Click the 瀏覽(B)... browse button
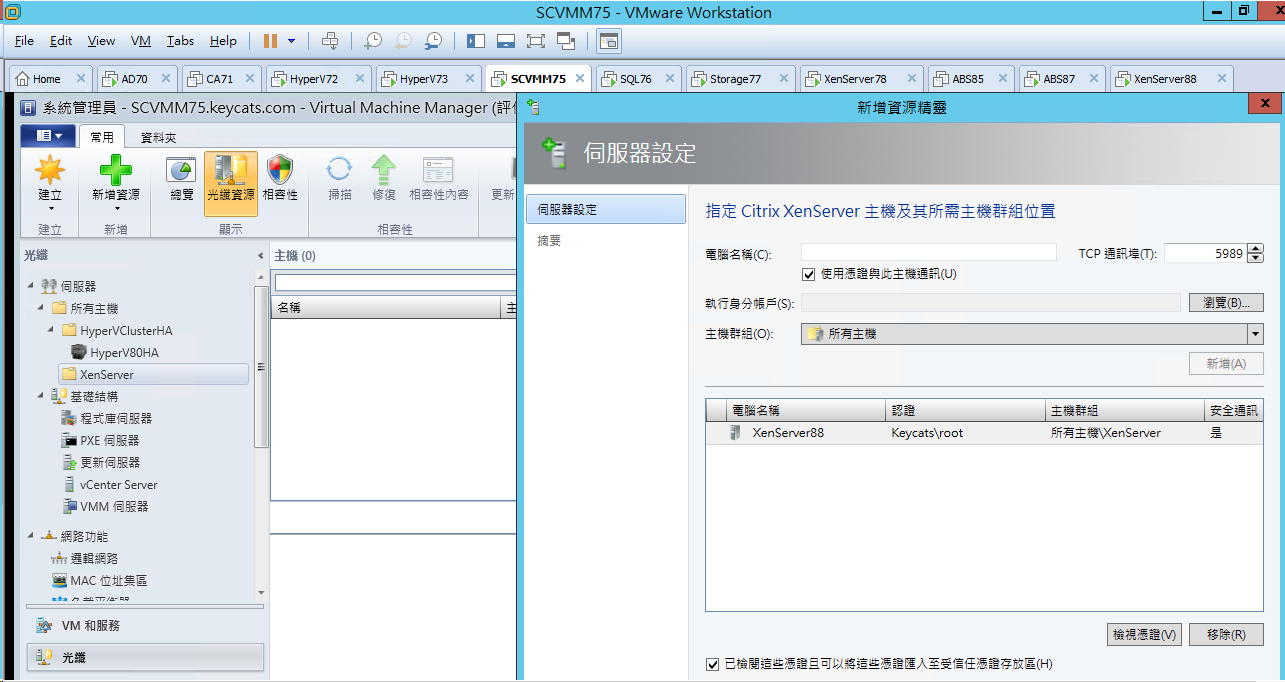This screenshot has width=1285, height=682. (x=1226, y=303)
